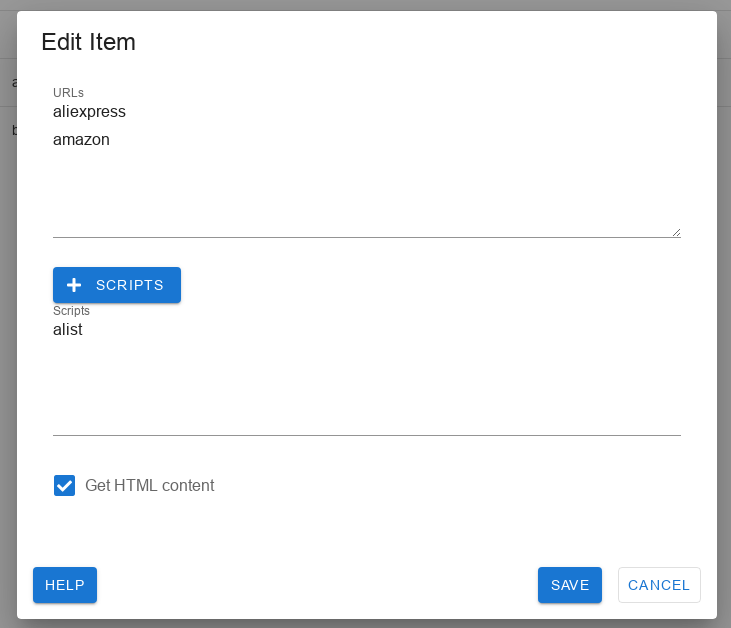Cancel editing the item

[659, 585]
